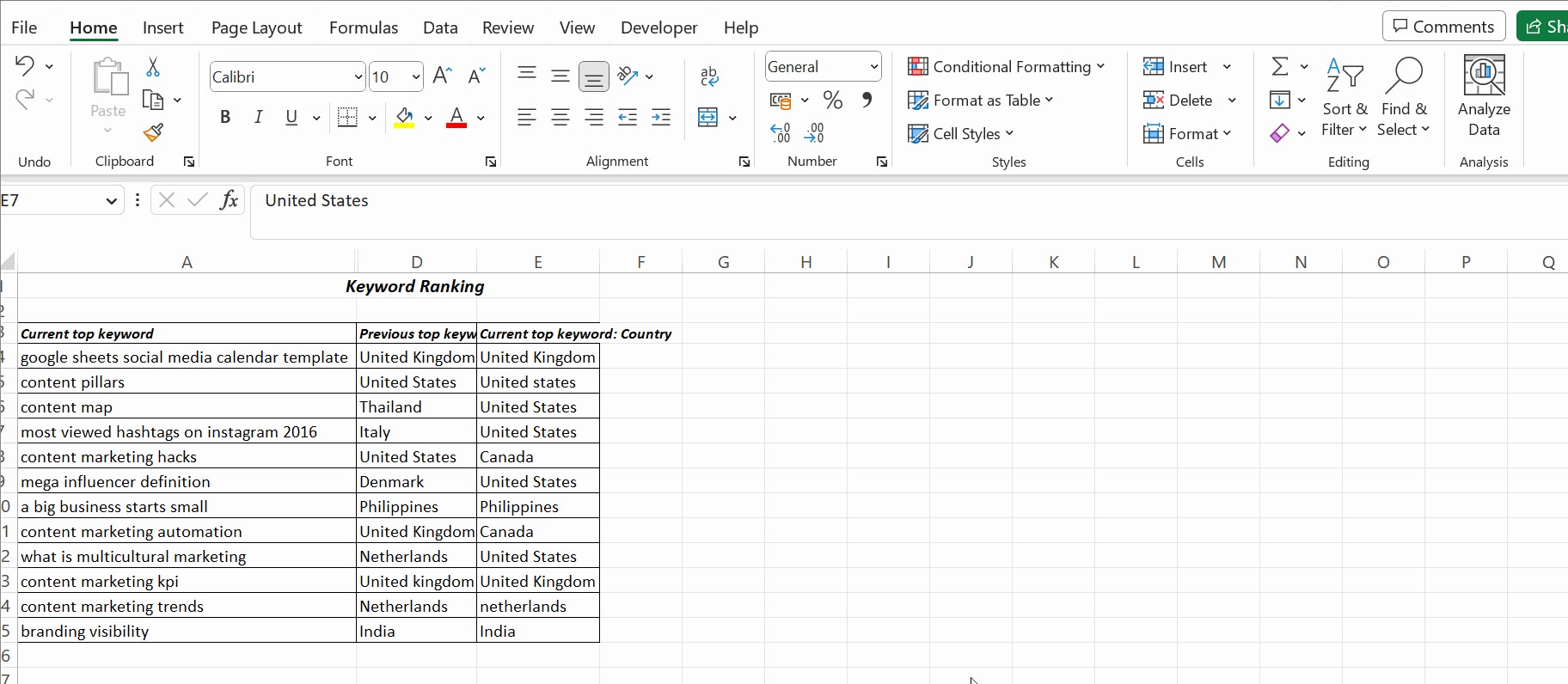Screen dimensions: 1568x684
Task: Click the Increase Indent icon
Action: pos(661,117)
